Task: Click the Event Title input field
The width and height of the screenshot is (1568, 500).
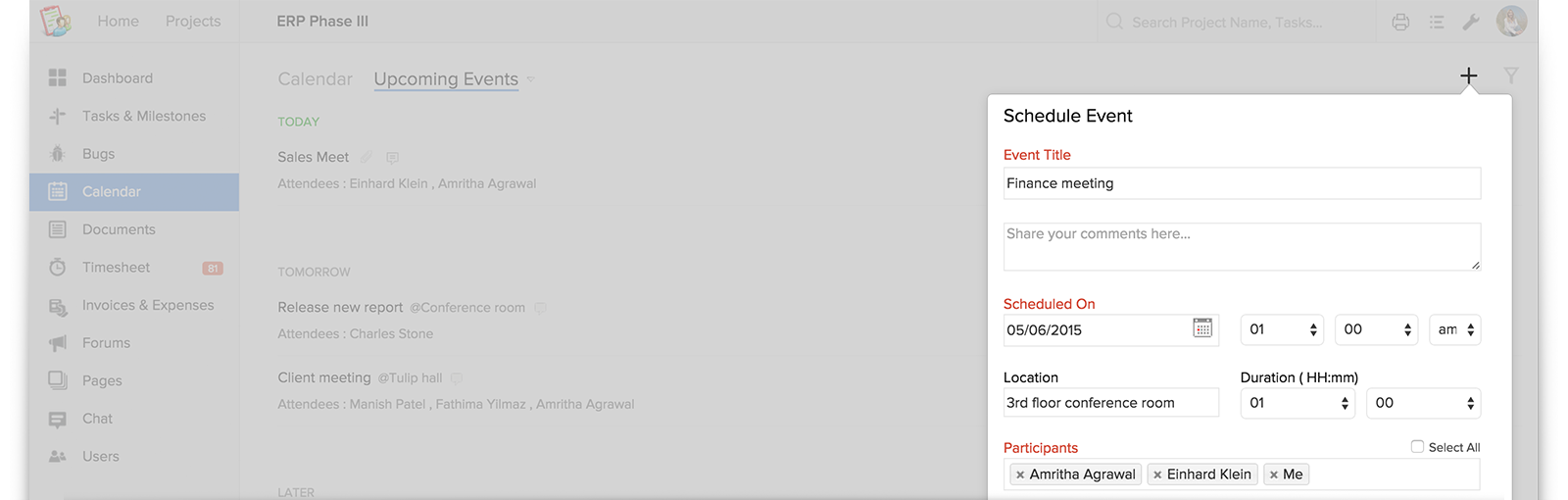Action: click(x=1242, y=183)
